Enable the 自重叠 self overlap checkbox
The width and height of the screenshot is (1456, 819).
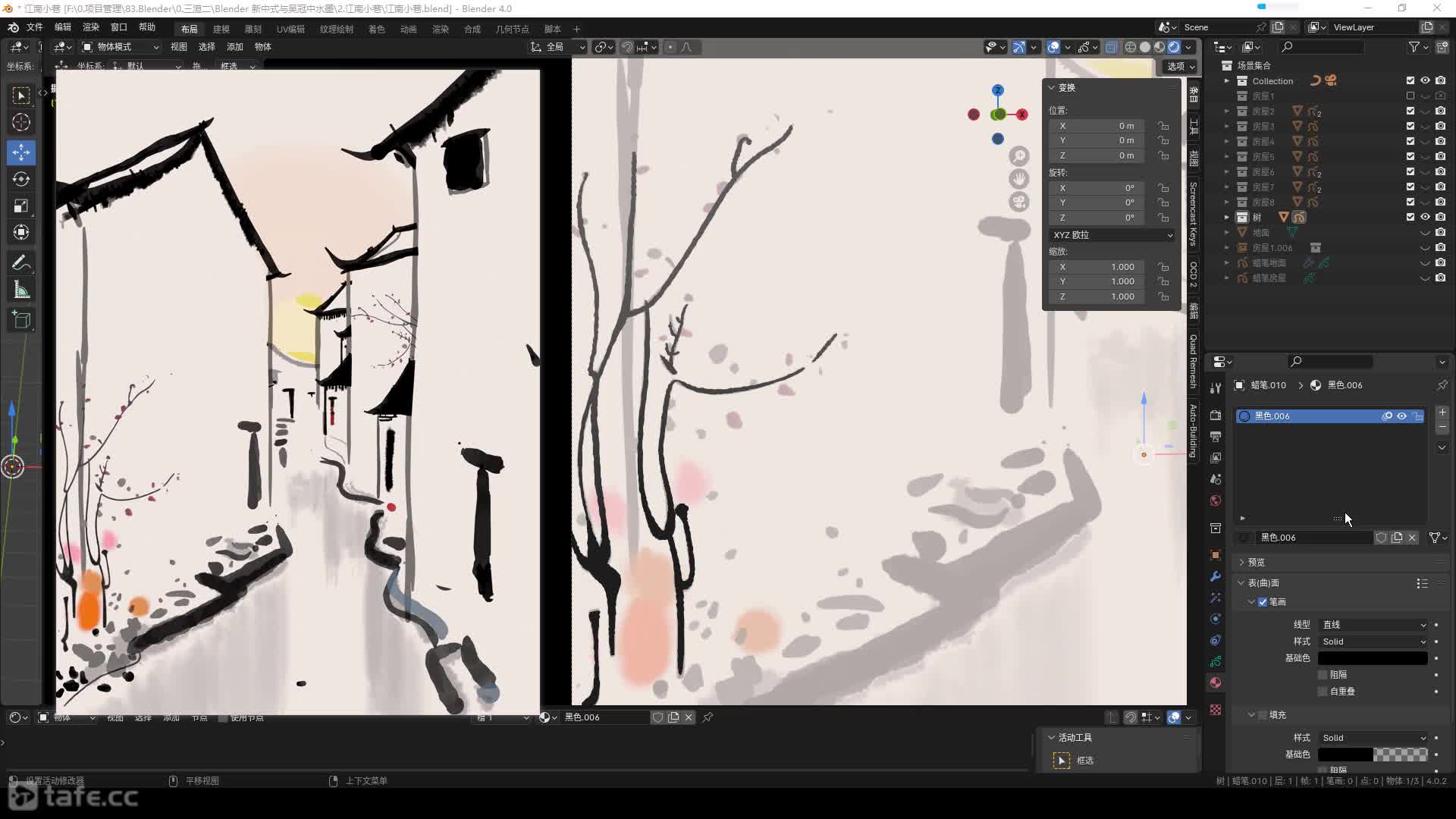[x=1323, y=692]
